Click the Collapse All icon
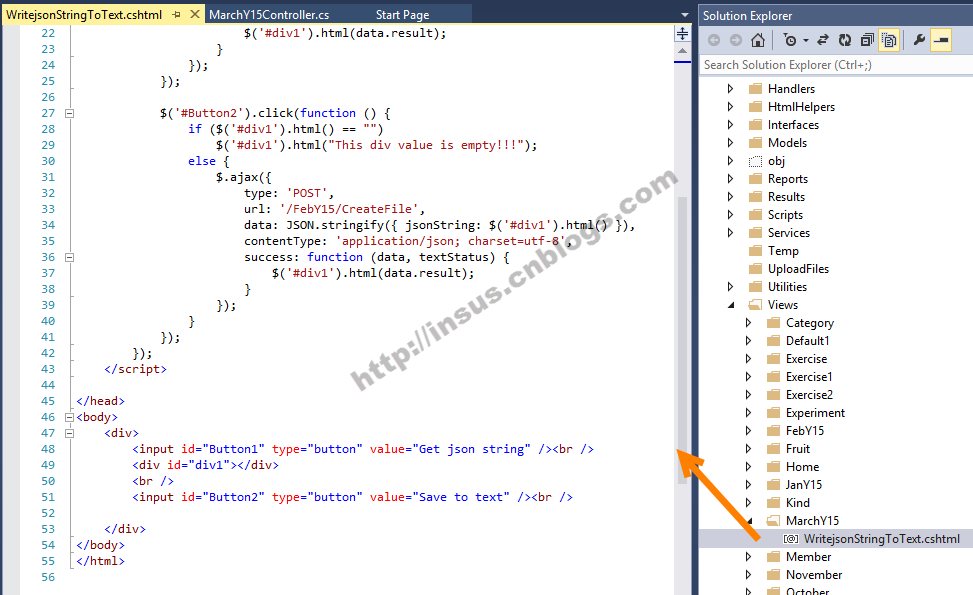The width and height of the screenshot is (973, 595). (x=867, y=40)
